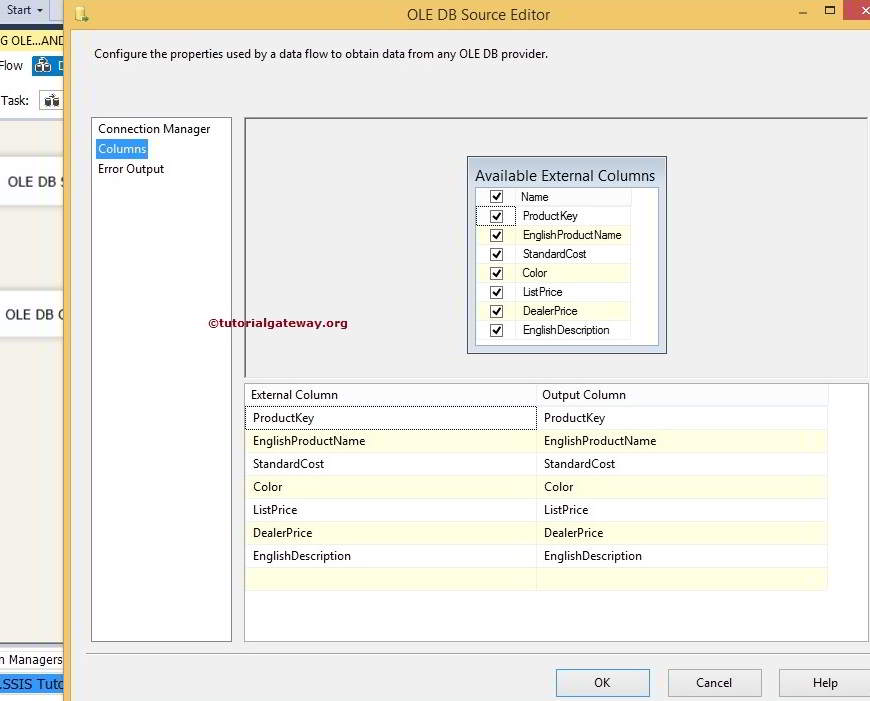This screenshot has height=701, width=870.
Task: Uncheck the Color column checkbox
Action: click(497, 273)
